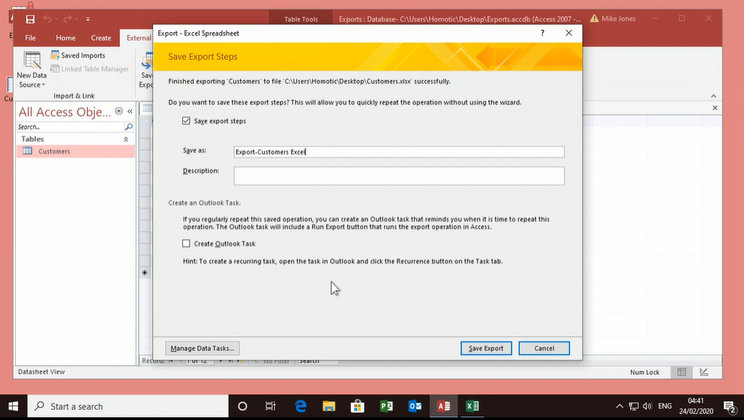Open Outlook from the Windows taskbar
The width and height of the screenshot is (744, 420).
(x=414, y=406)
